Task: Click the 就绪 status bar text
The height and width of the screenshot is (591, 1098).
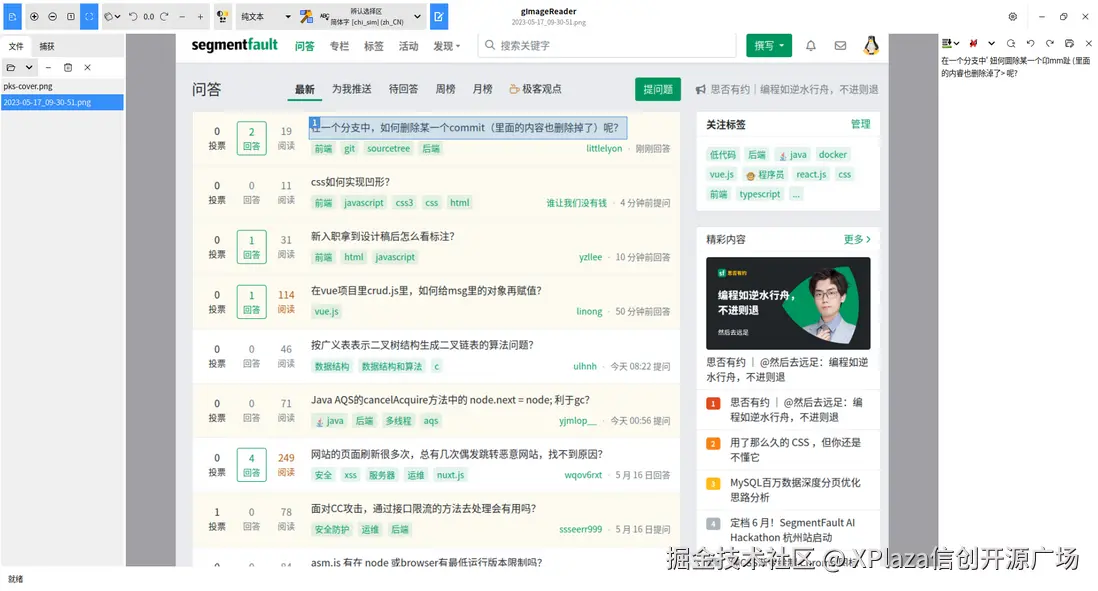Action: pos(15,579)
